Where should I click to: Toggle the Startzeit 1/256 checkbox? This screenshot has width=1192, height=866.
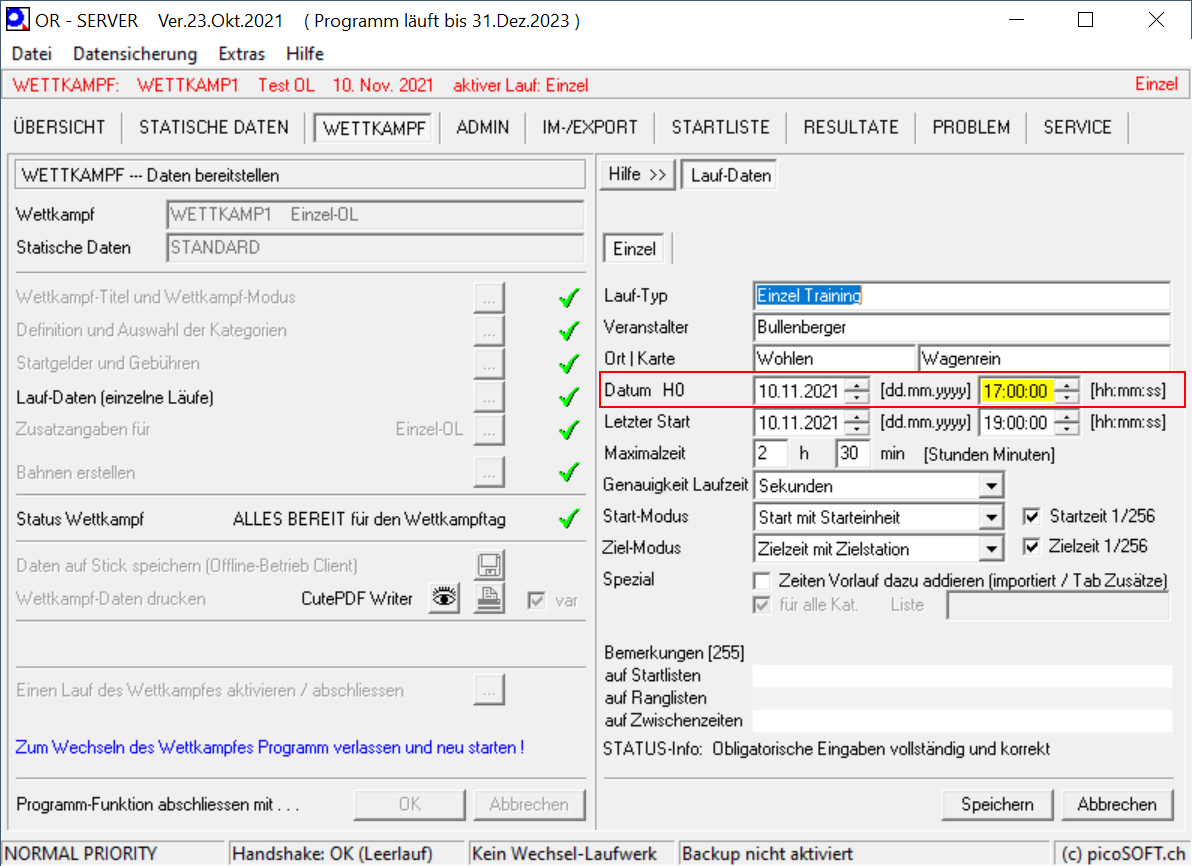click(1032, 517)
